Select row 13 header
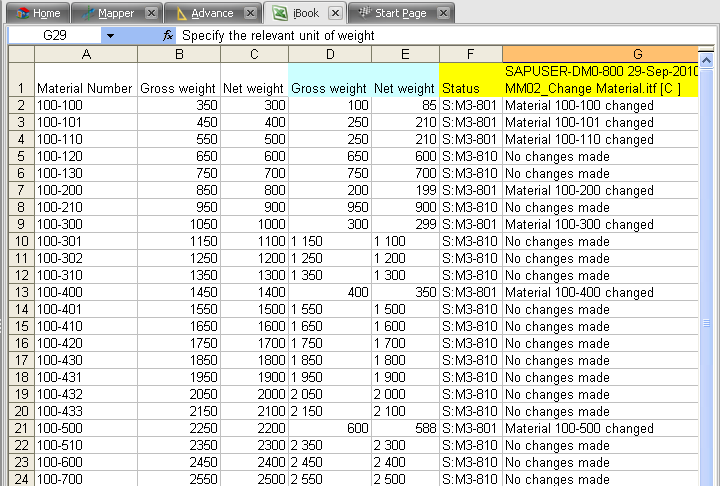Viewport: 720px width, 486px height. click(20, 292)
